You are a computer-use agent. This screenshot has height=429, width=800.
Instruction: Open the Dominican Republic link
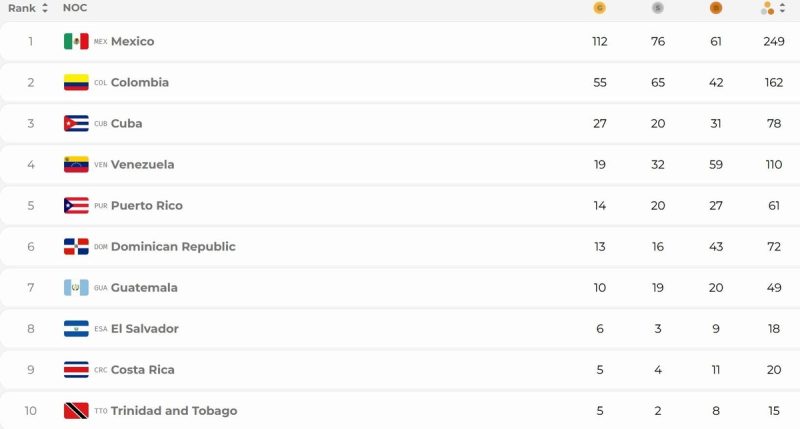[x=173, y=246]
